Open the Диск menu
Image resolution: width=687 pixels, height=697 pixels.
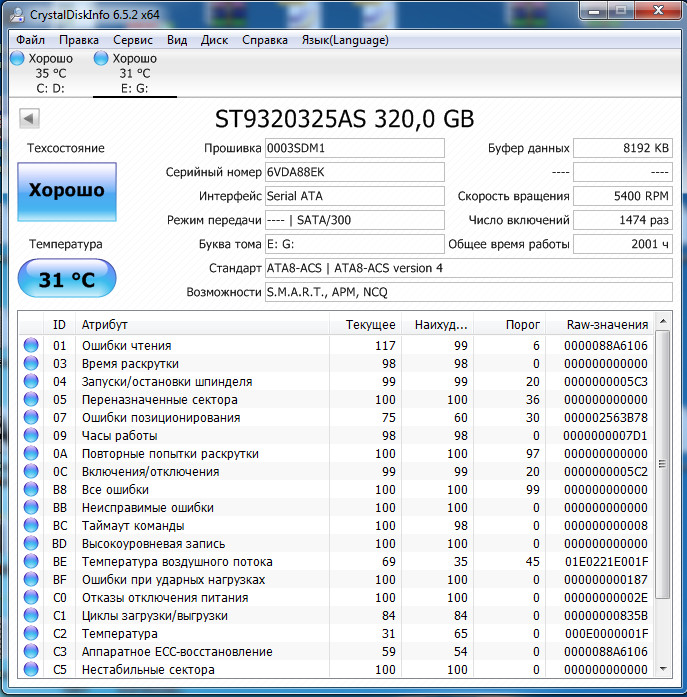coord(214,40)
